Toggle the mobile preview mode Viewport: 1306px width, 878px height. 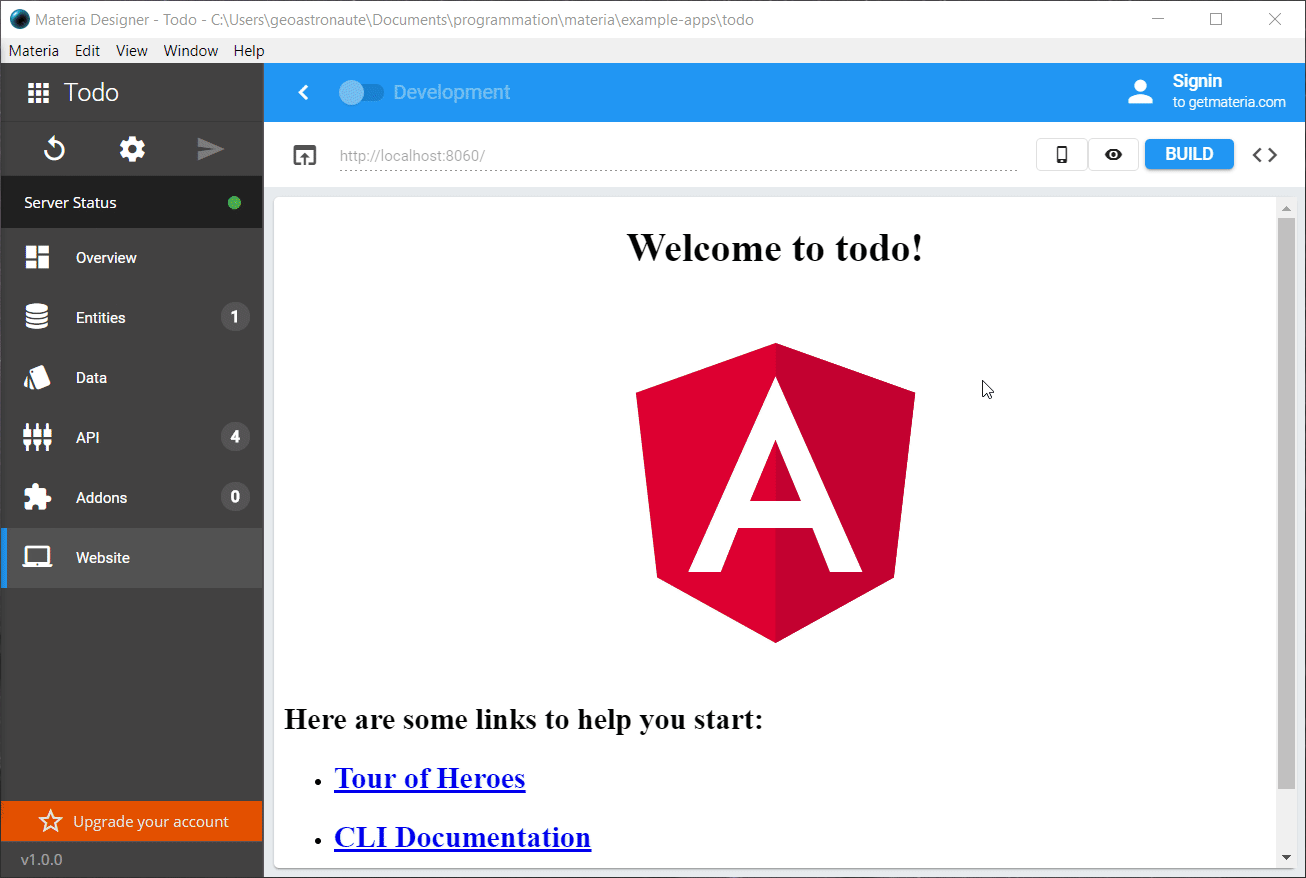tap(1061, 154)
